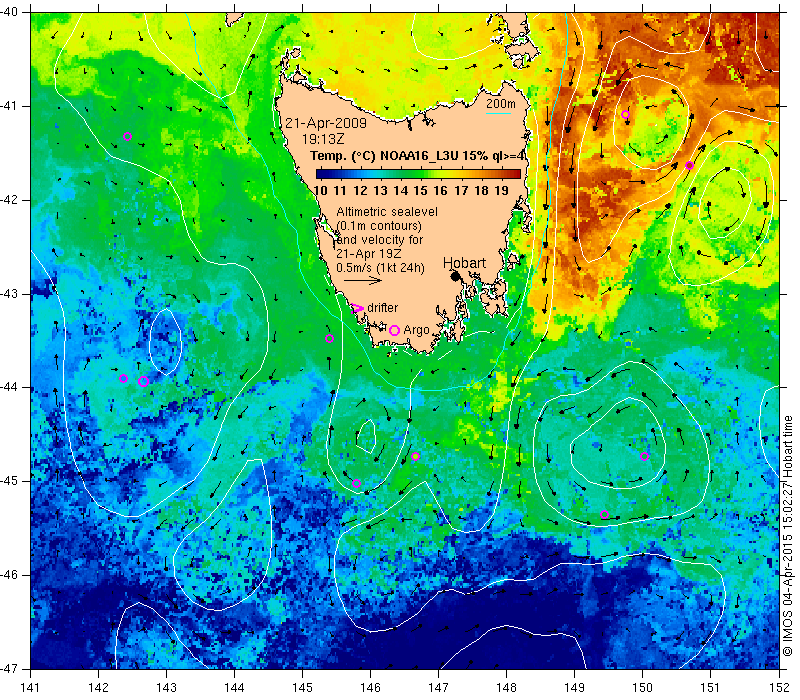Click the '19:13Z' time label
This screenshot has width=800, height=700.
click(x=323, y=139)
